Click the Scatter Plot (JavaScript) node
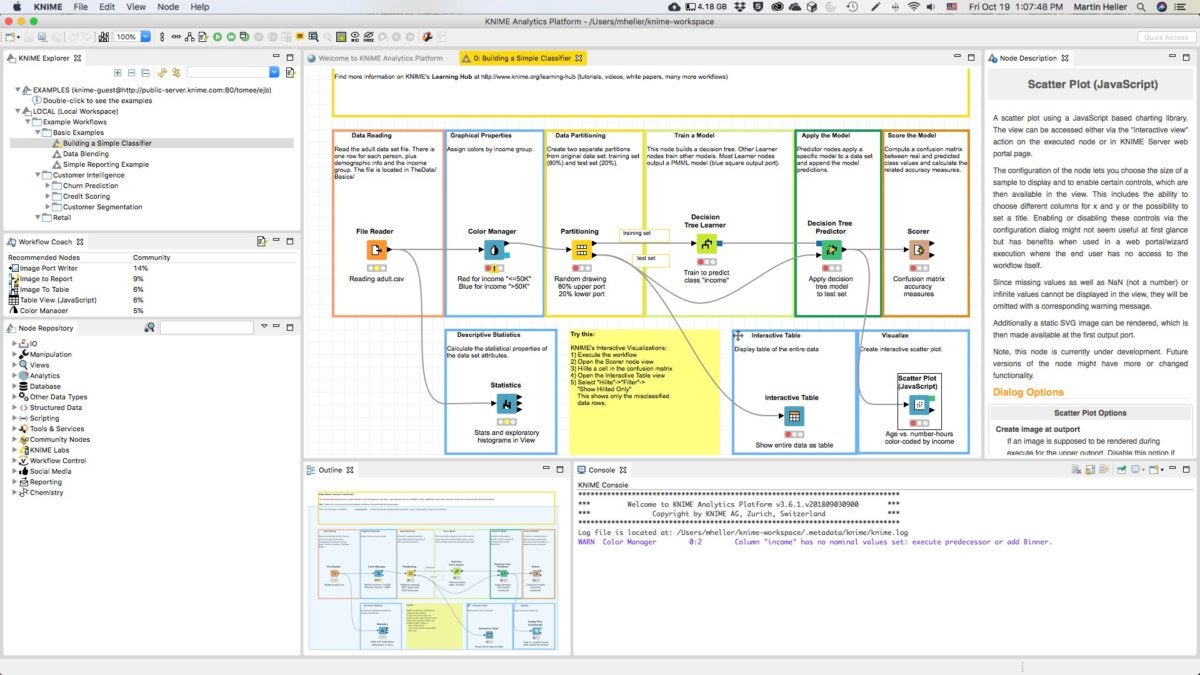Screen dimensions: 1200x675 click(918, 404)
